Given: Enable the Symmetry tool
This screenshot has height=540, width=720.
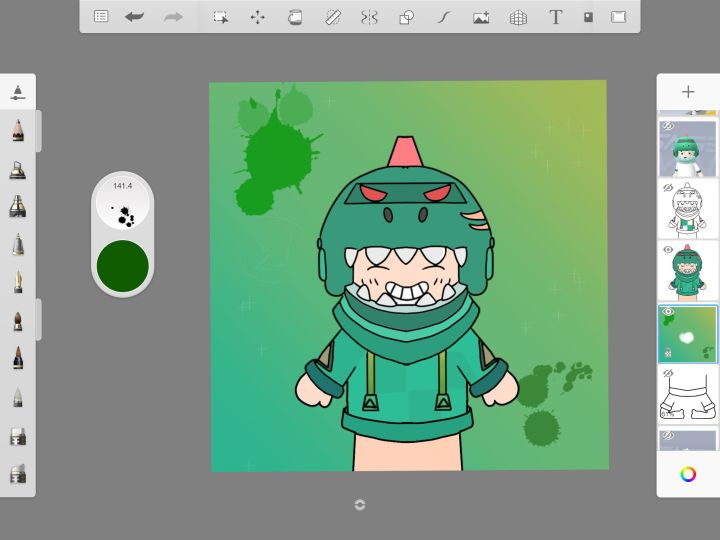Looking at the screenshot, I should (x=369, y=17).
